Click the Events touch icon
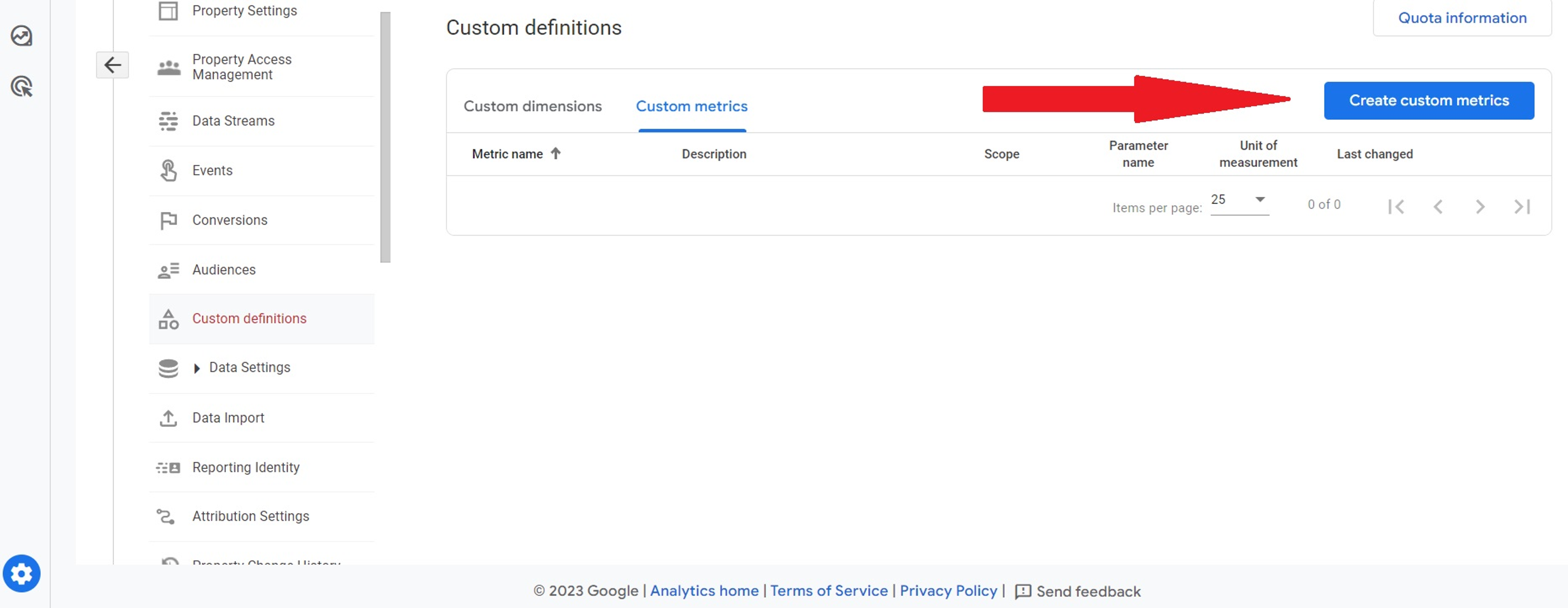This screenshot has width=1568, height=608. tap(168, 170)
